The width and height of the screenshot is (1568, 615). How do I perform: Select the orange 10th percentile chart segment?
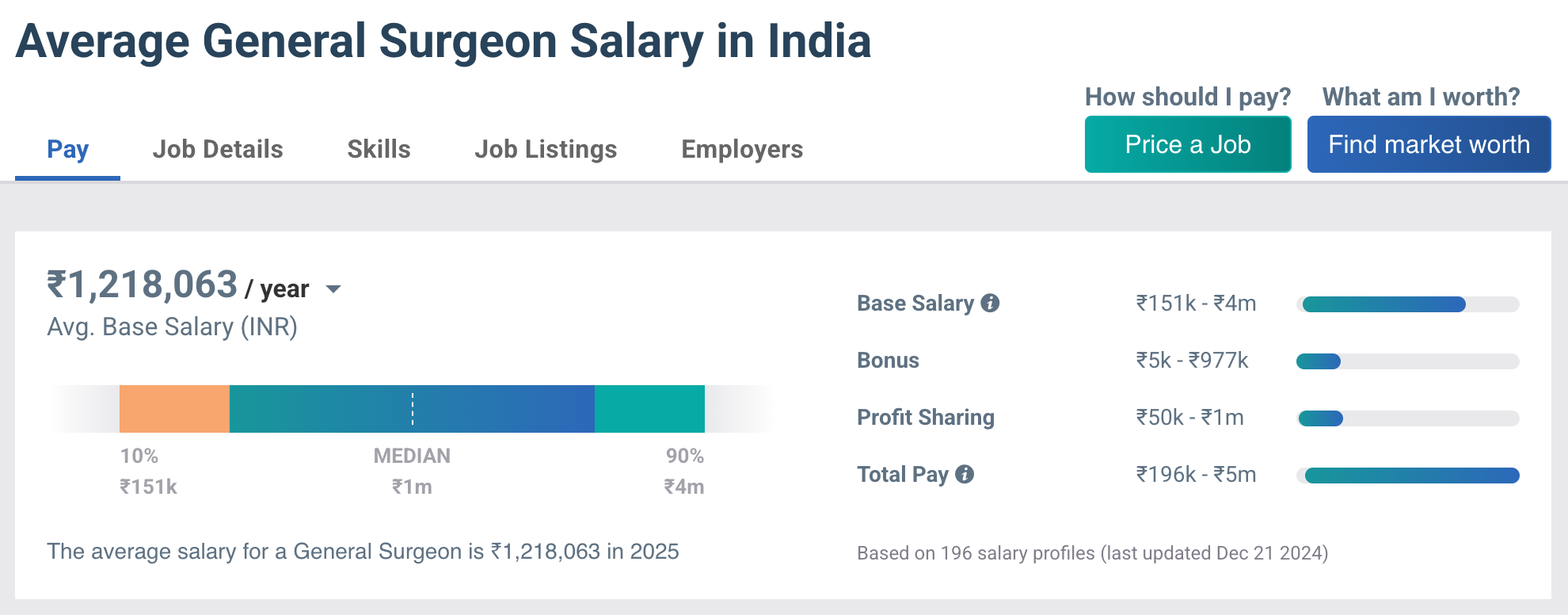(x=173, y=407)
